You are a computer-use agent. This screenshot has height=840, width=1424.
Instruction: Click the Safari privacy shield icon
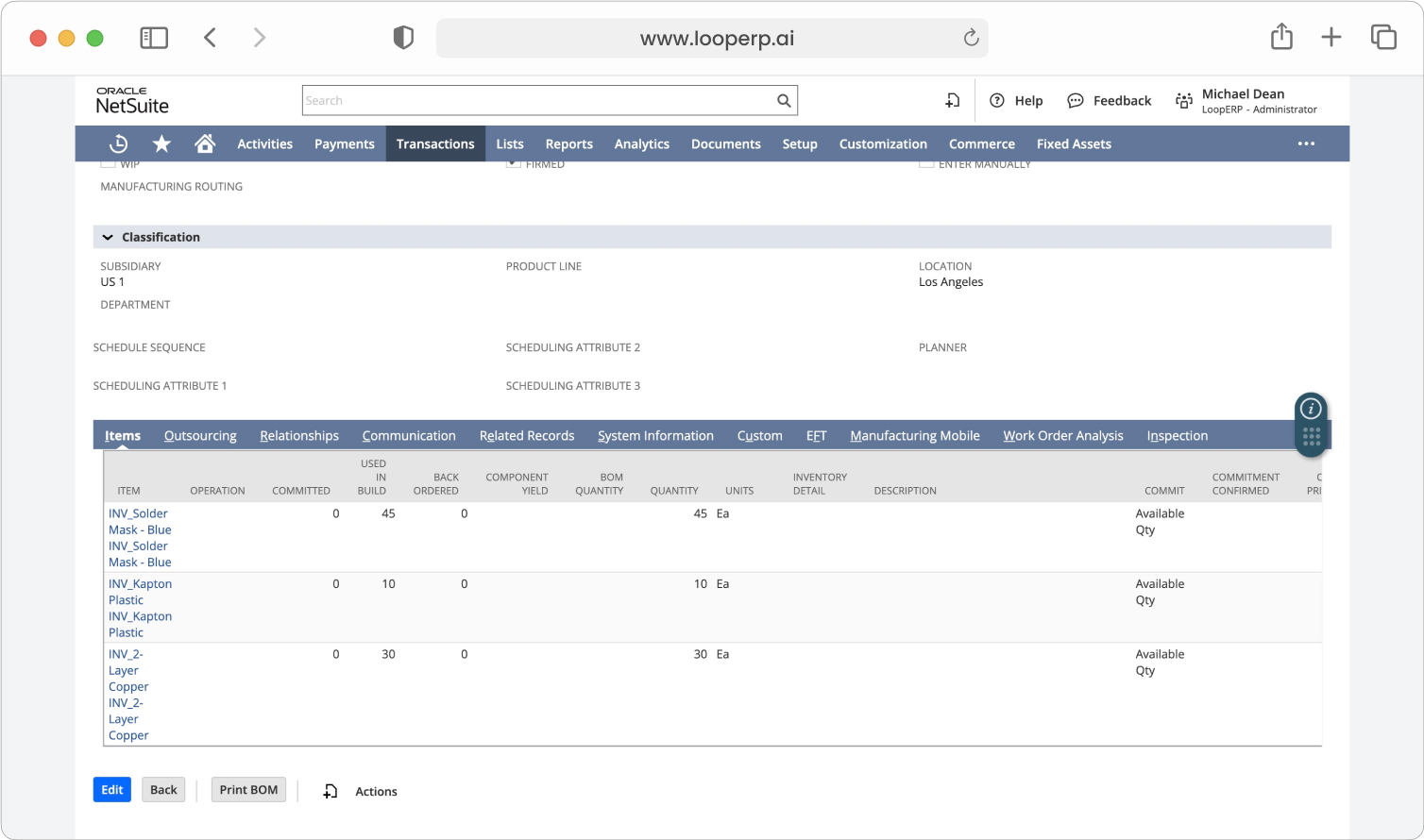(403, 38)
